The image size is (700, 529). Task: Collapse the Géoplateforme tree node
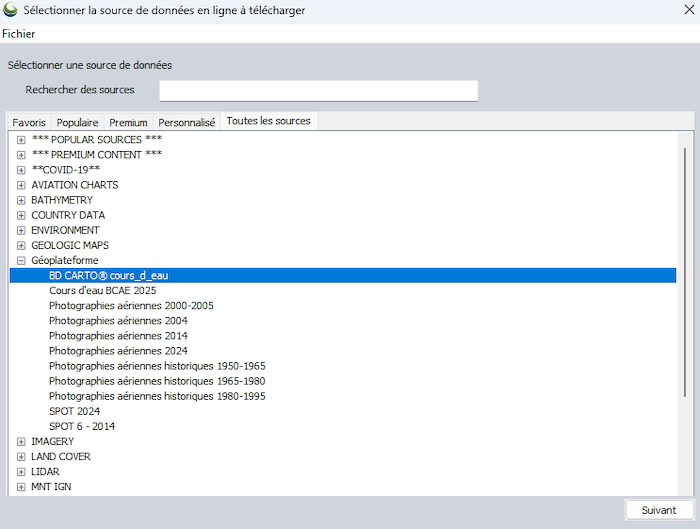21,261
